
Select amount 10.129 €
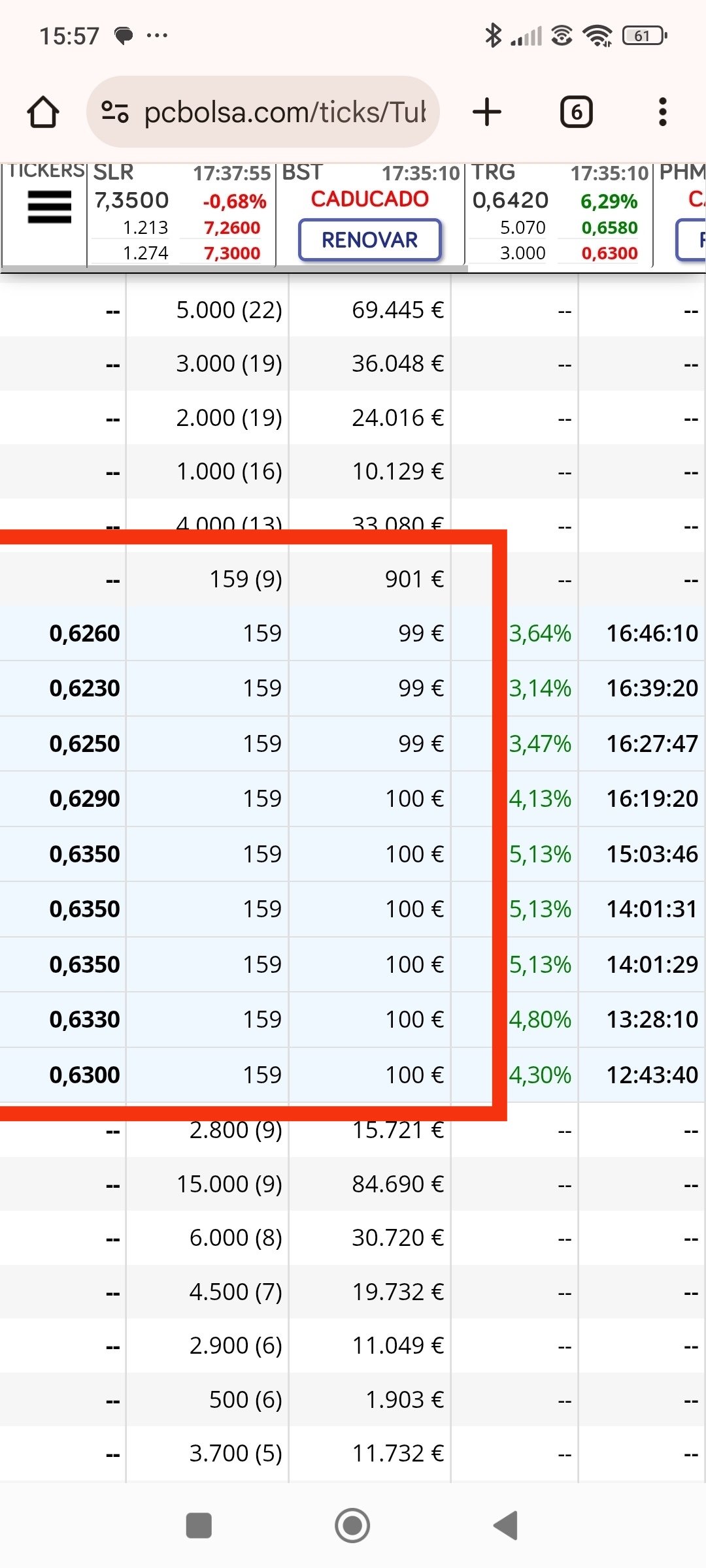pos(397,471)
